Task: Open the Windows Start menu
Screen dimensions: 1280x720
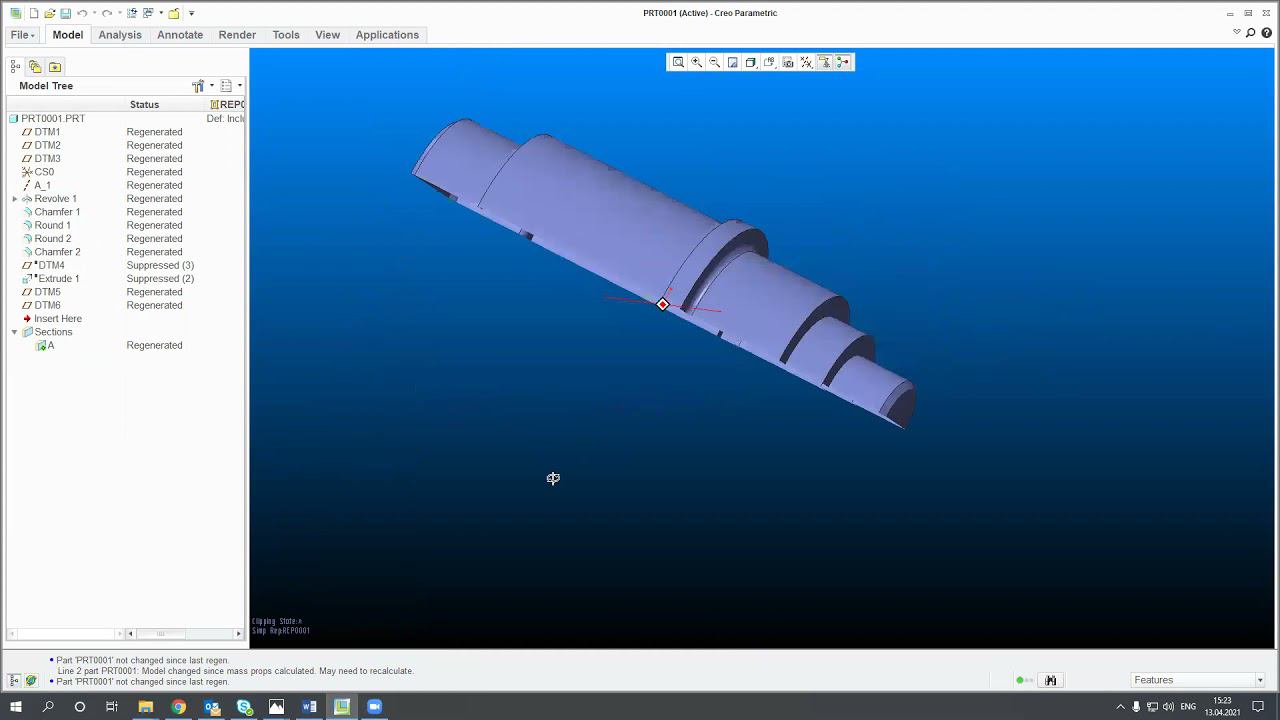Action: [x=15, y=707]
